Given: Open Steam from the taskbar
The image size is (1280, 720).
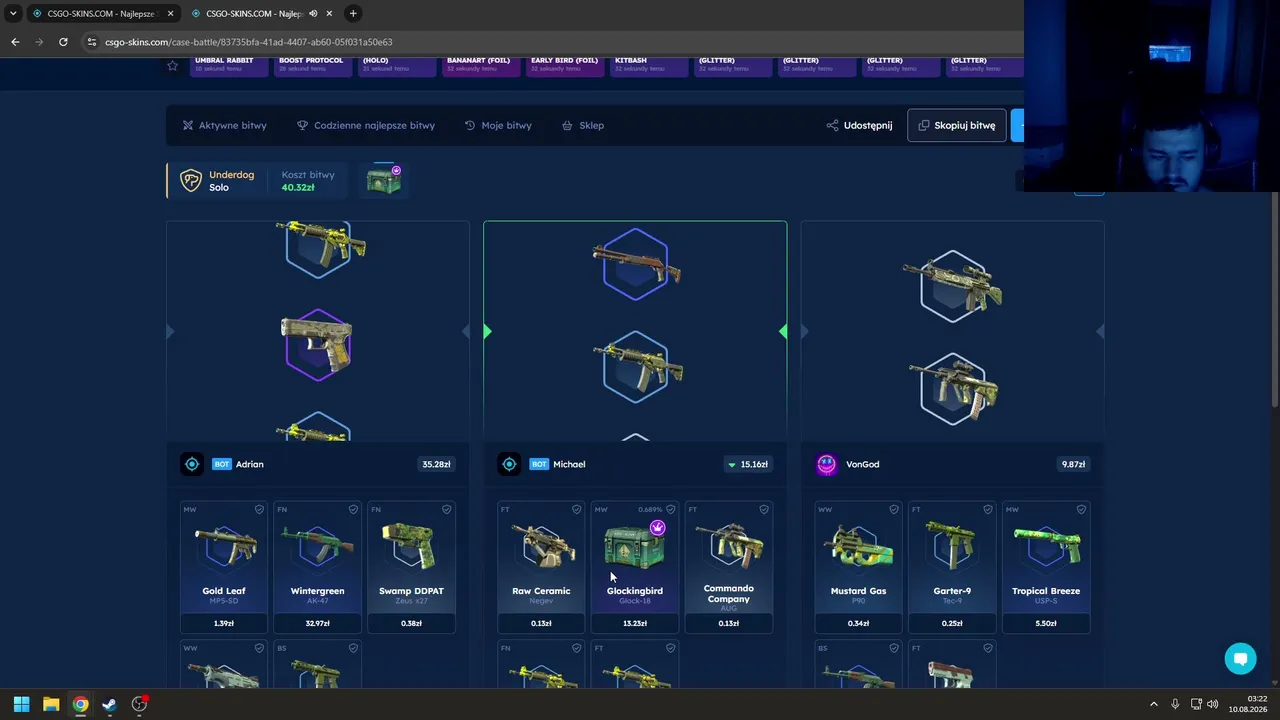Looking at the screenshot, I should click(109, 704).
